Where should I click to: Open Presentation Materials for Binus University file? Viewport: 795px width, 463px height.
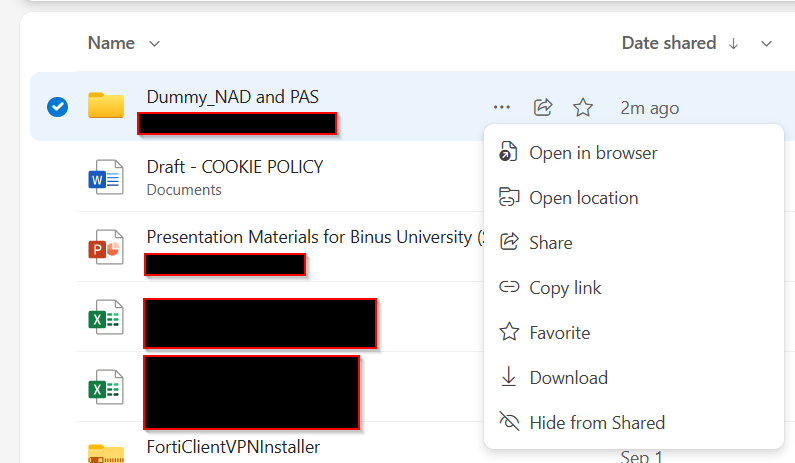point(315,237)
